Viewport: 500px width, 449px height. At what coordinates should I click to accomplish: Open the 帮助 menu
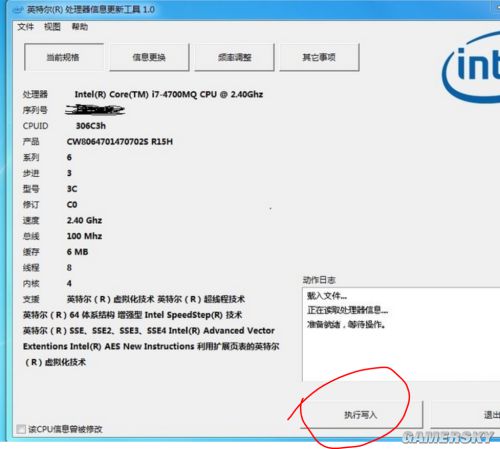point(80,27)
